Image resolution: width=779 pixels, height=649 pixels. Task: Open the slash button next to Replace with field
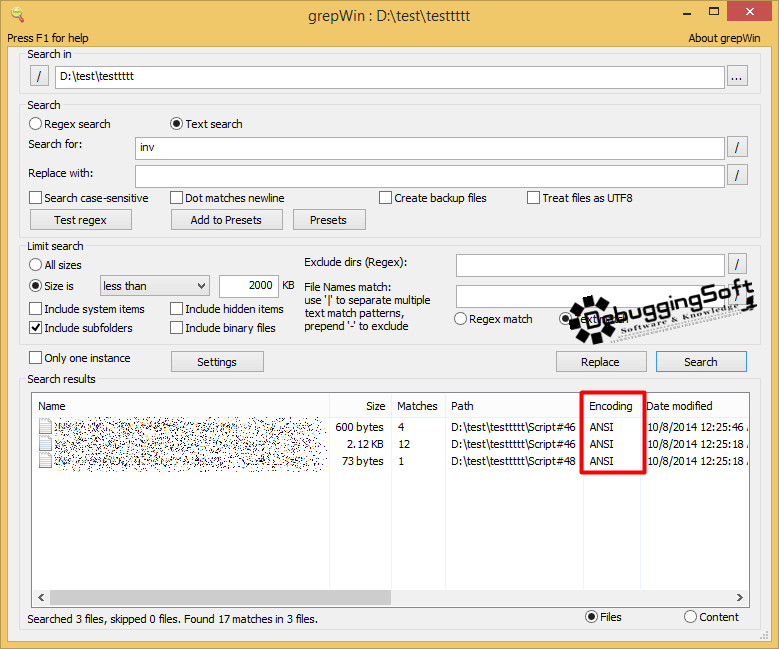737,175
